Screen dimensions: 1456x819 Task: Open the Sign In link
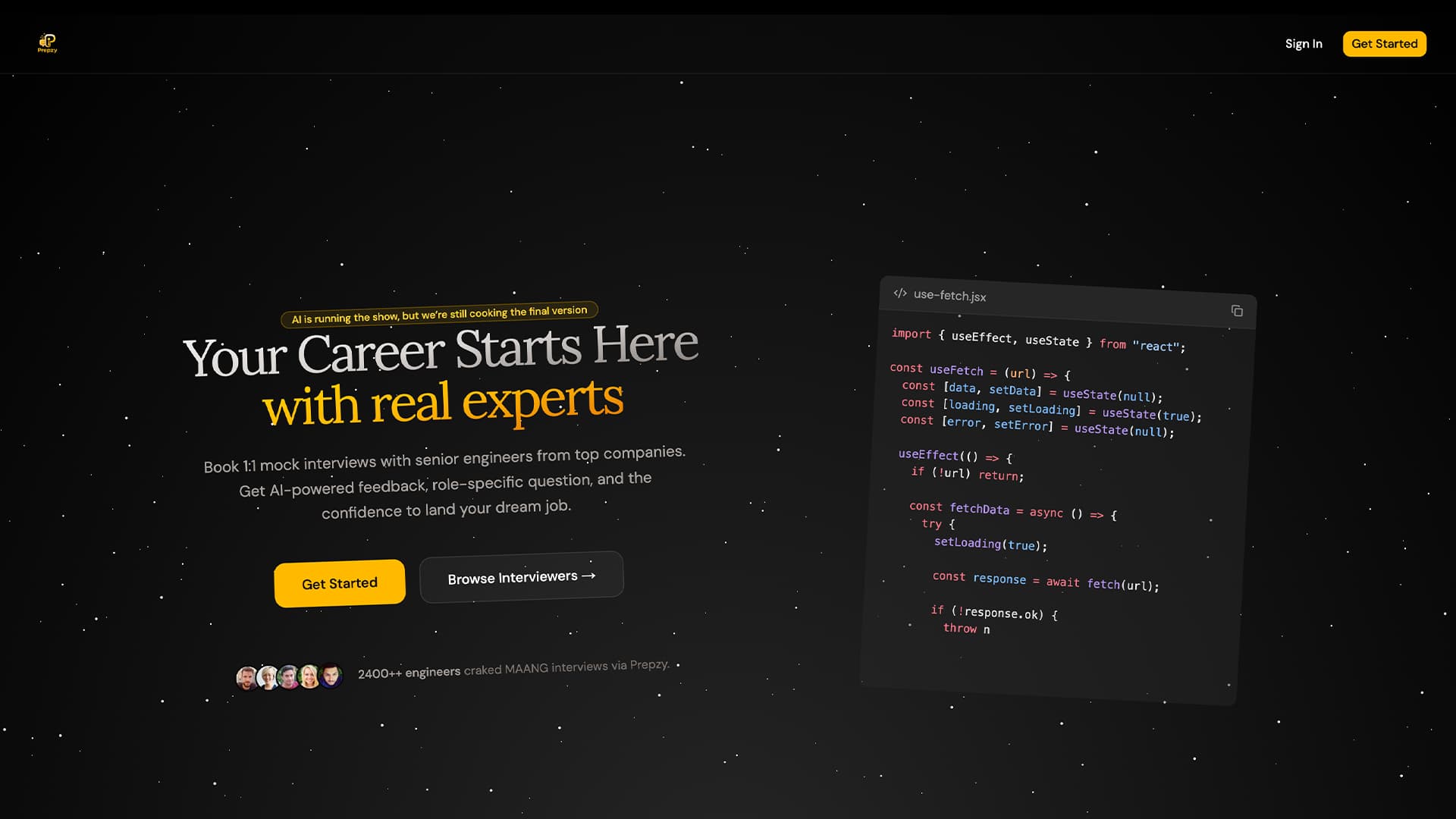(1304, 44)
